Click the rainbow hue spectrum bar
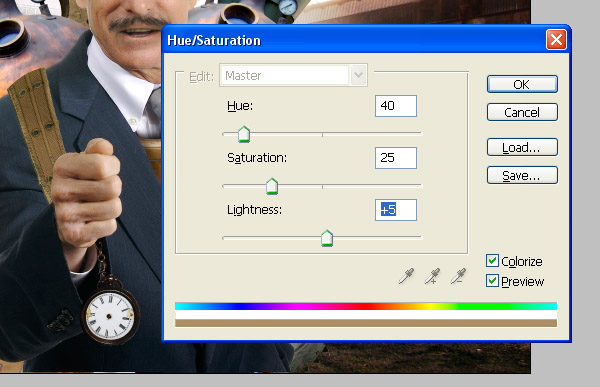Screen dimensions: 600x387 [x=366, y=306]
